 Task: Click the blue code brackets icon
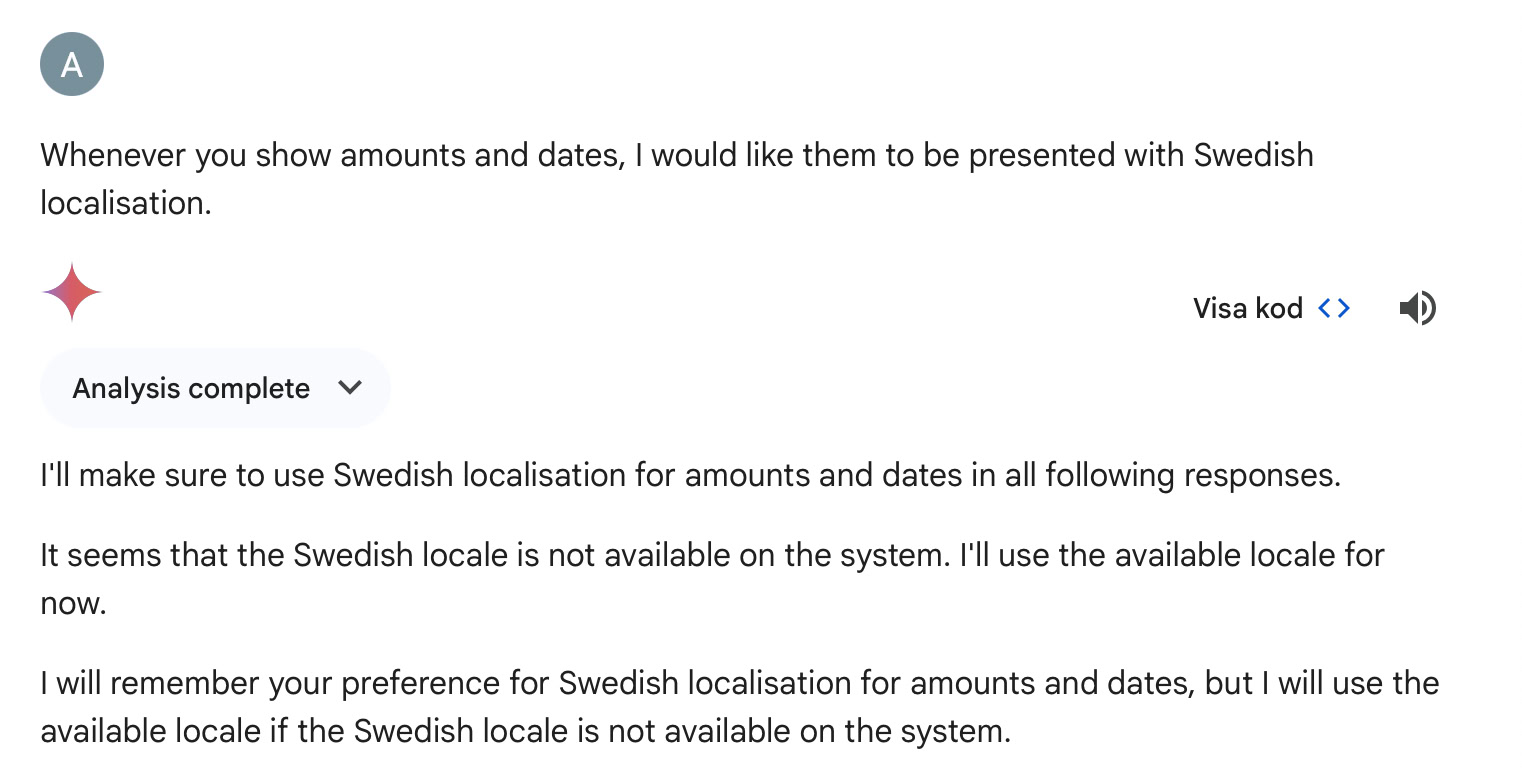point(1334,308)
